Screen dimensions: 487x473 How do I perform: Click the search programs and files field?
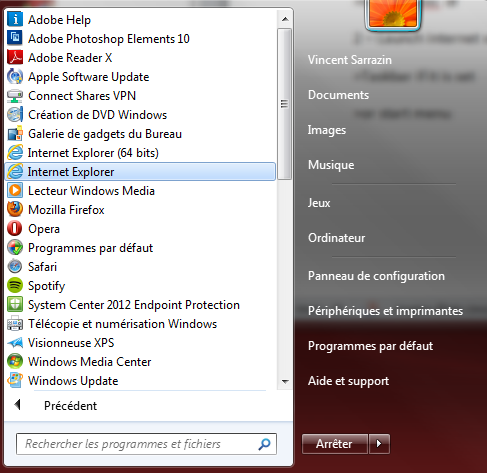[146, 444]
